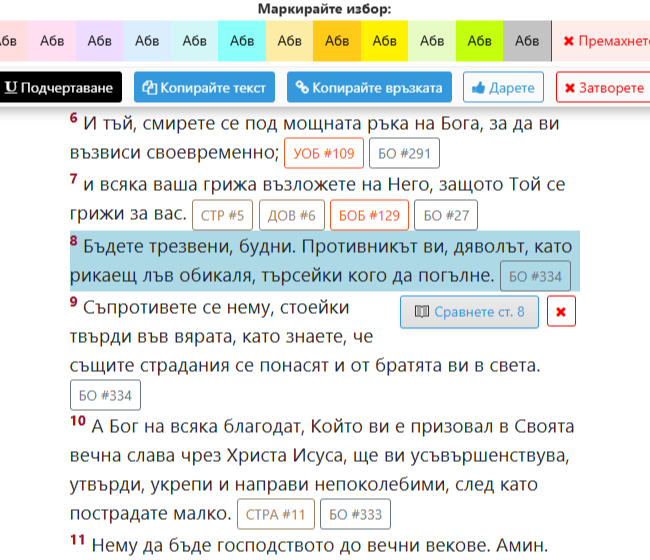Select the pale green highlight swatch
Viewport: 650px width, 560px height.
coord(432,41)
